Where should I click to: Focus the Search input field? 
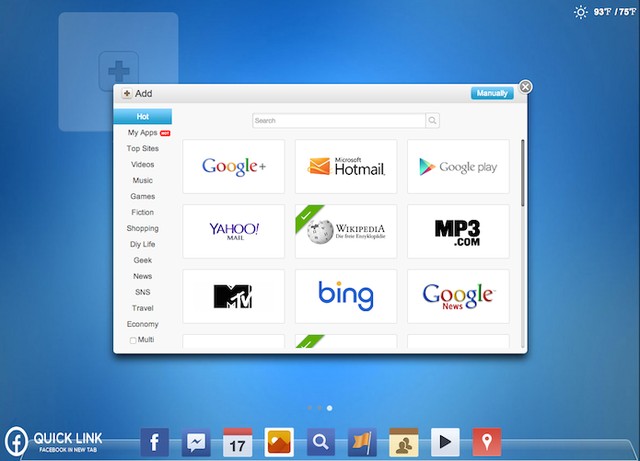pyautogui.click(x=339, y=120)
